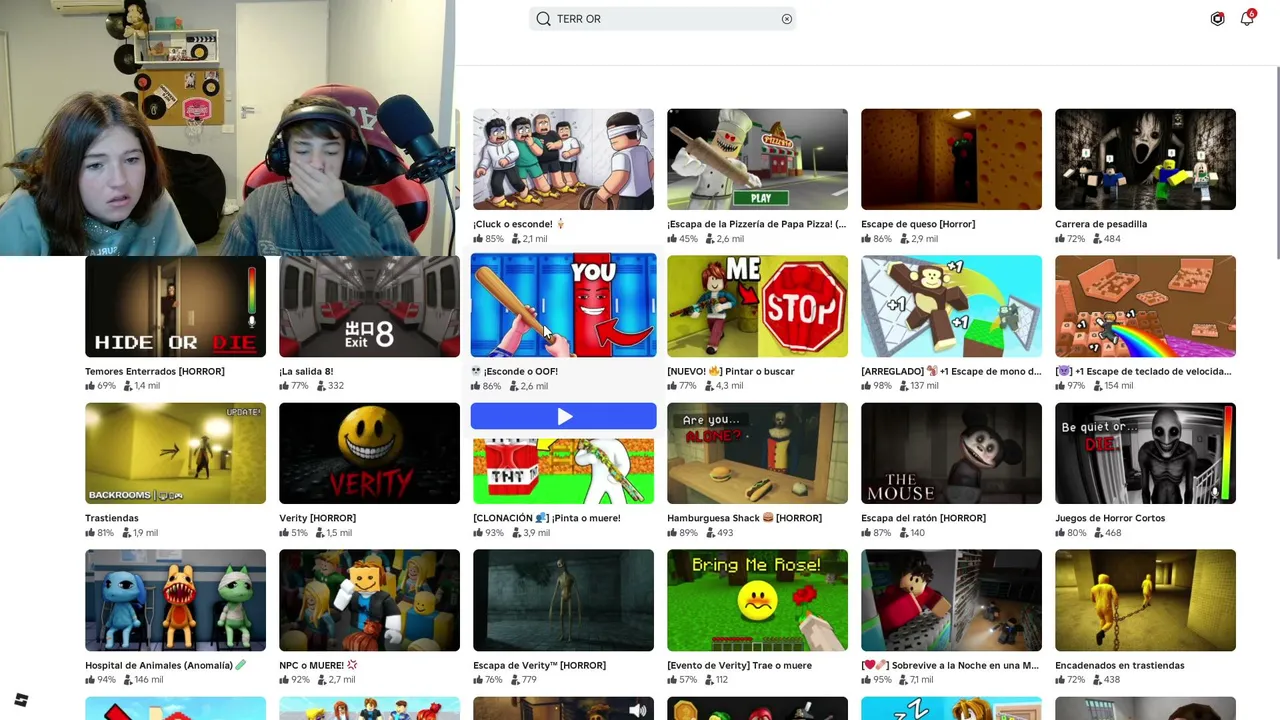Click the '¡La salida 8!' title

point(306,371)
